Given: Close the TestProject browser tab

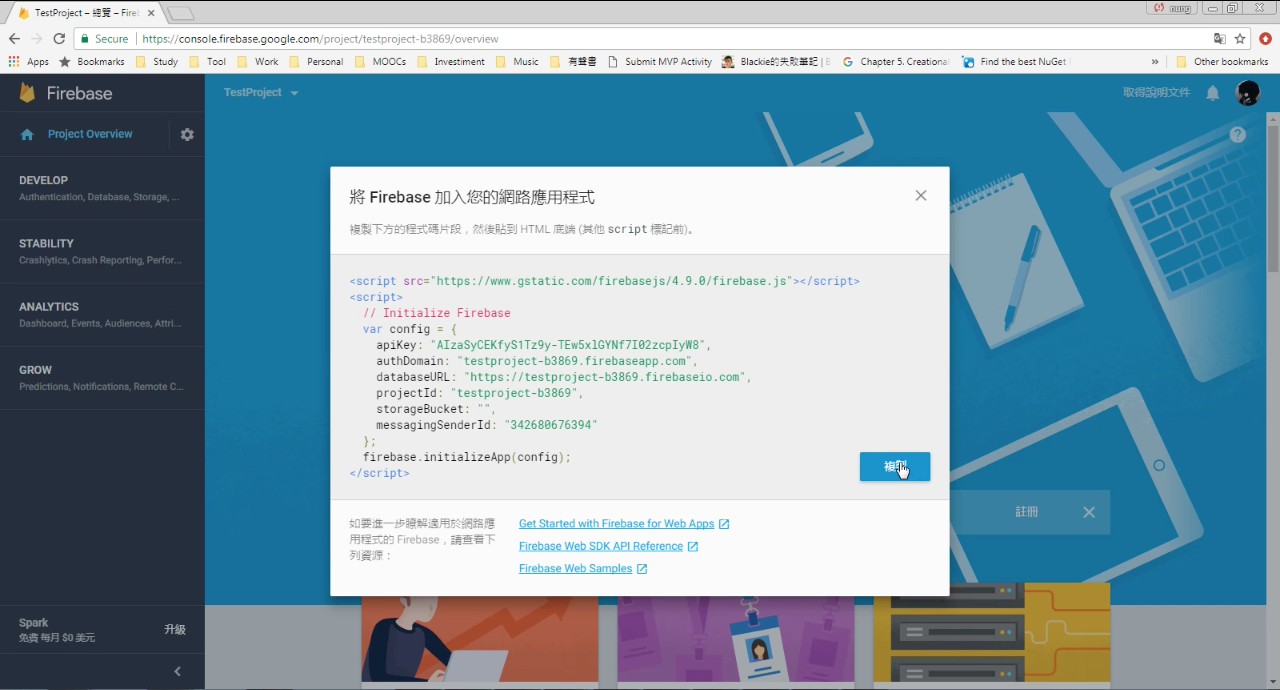Looking at the screenshot, I should click(151, 13).
